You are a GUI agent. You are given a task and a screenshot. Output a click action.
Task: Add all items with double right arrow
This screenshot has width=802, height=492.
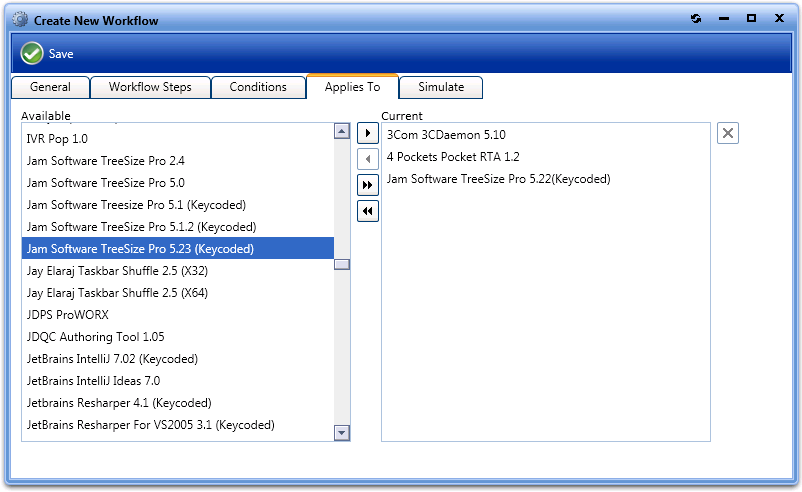(368, 185)
